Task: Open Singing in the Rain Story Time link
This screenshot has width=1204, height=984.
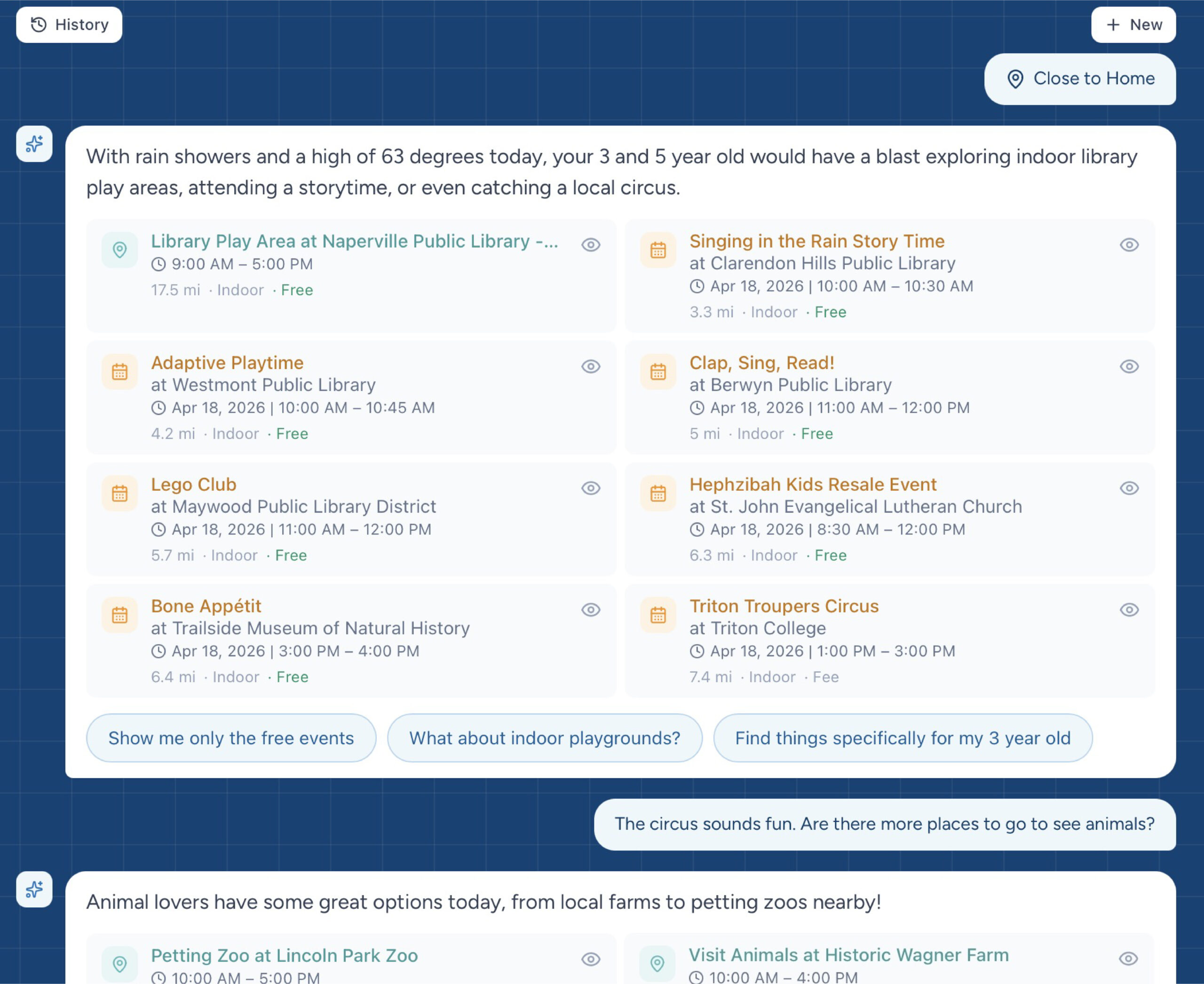Action: (x=817, y=242)
